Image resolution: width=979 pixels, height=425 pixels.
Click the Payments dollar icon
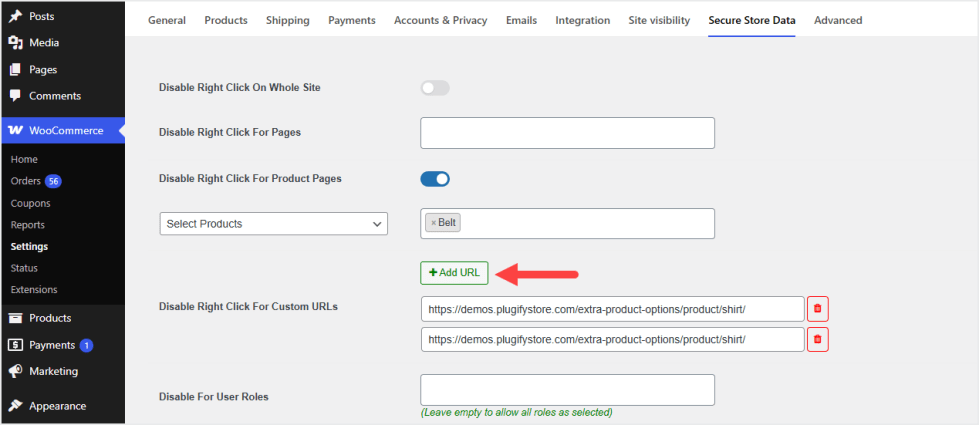16,345
